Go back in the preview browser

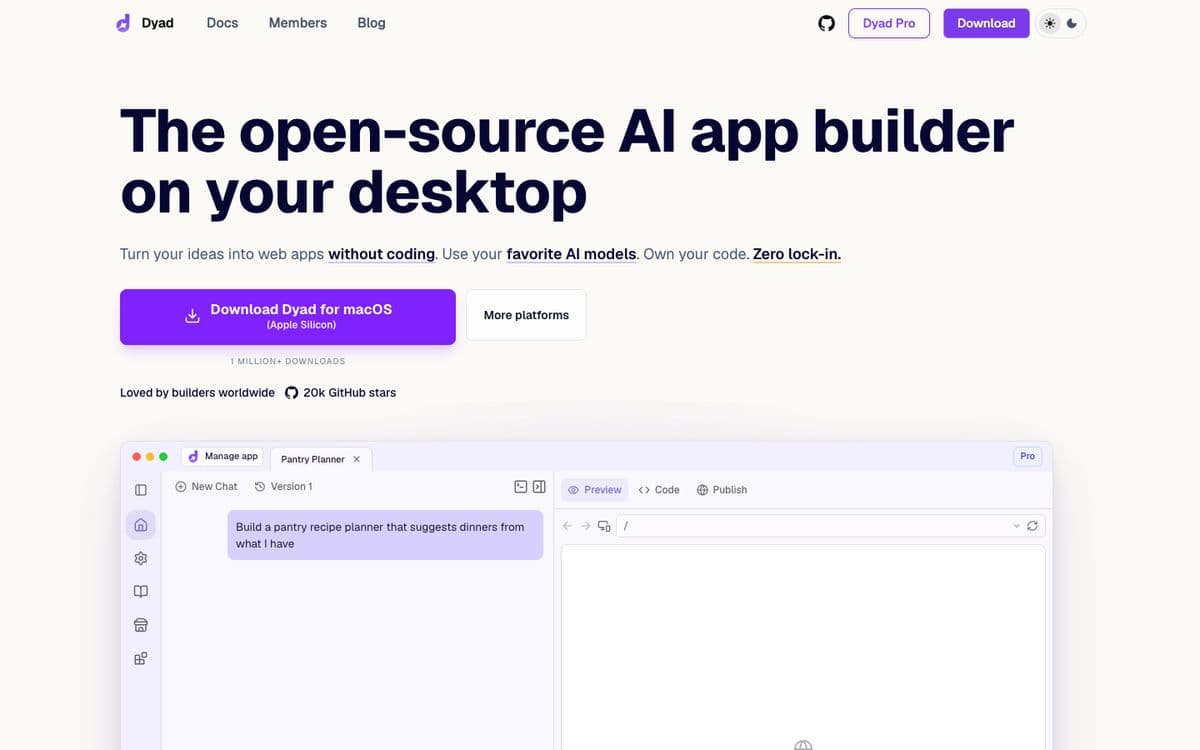tap(568, 526)
